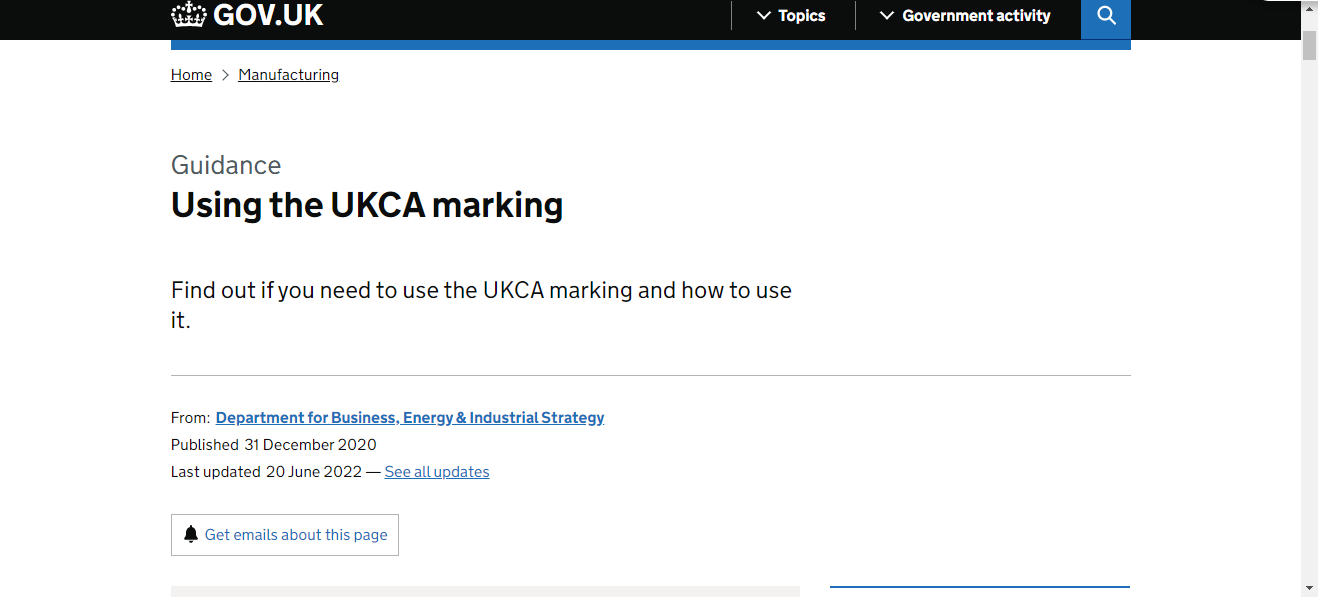Click the Last updated 20 June 2022 text
This screenshot has height=597, width=1318.
coord(266,472)
